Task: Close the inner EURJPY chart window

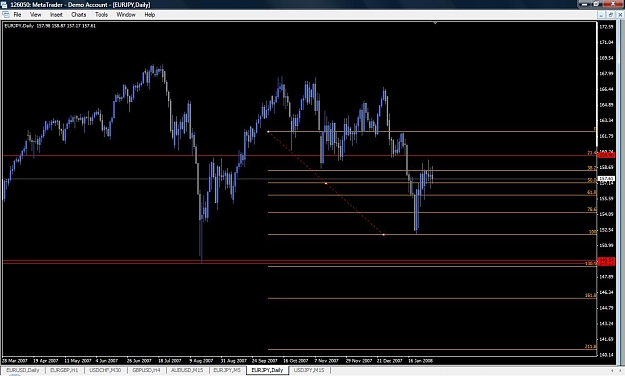Action: pos(620,15)
